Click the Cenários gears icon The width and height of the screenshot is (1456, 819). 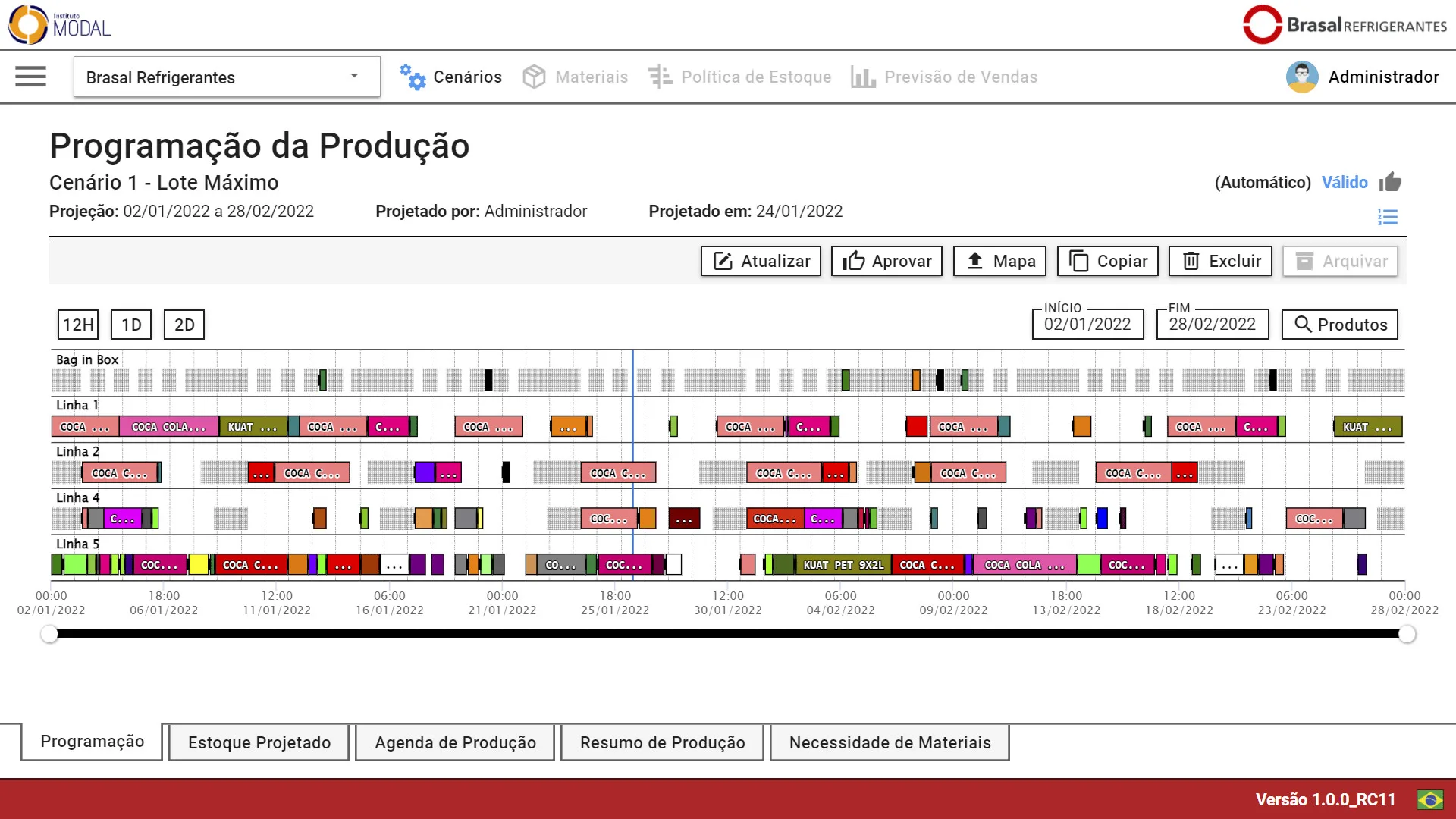pos(413,77)
